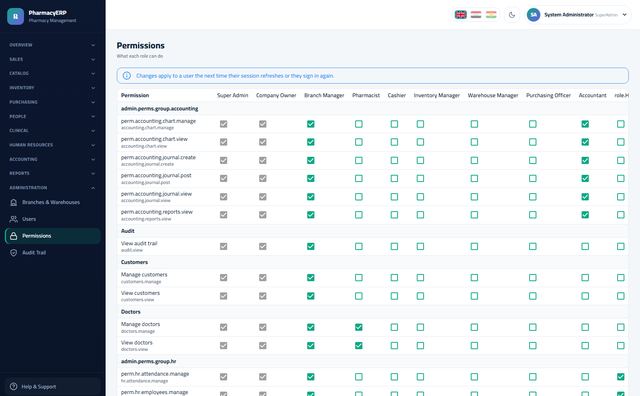Uncheck View doctors for Pharmacist

[x=358, y=345]
